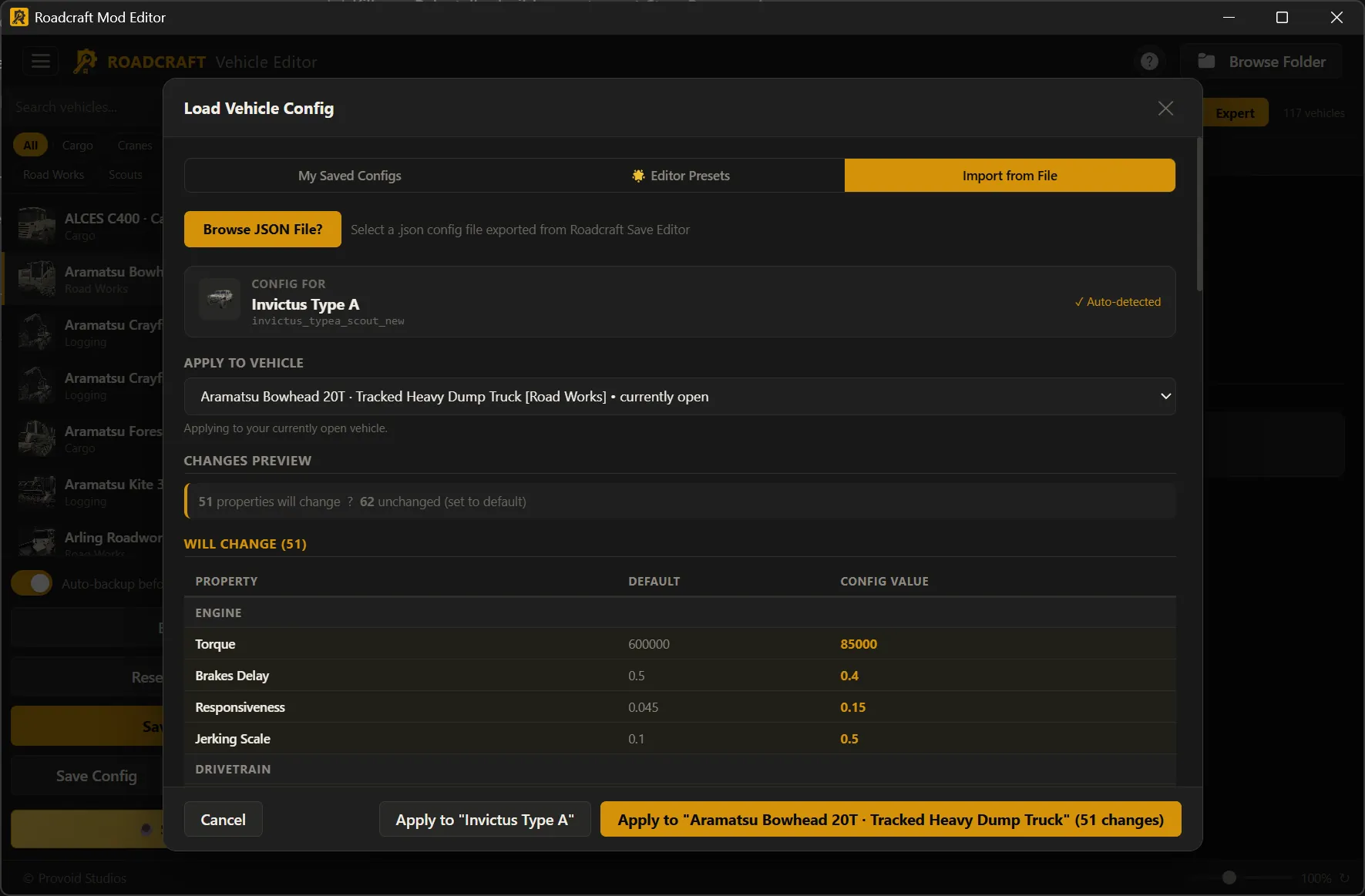Click the question mark in changes preview
This screenshot has width=1365, height=896.
[350, 502]
